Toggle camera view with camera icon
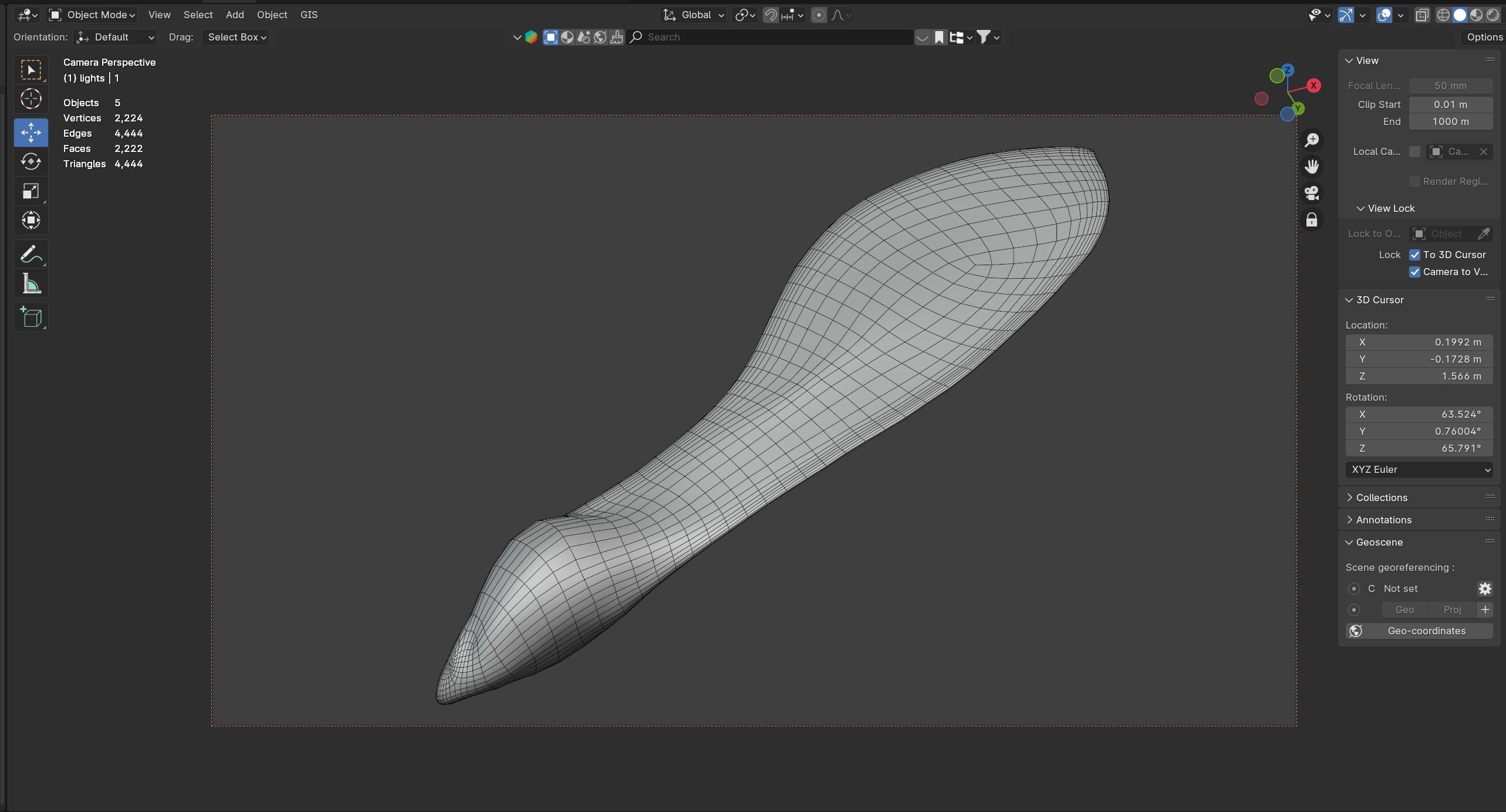This screenshot has width=1506, height=812. coord(1312,193)
